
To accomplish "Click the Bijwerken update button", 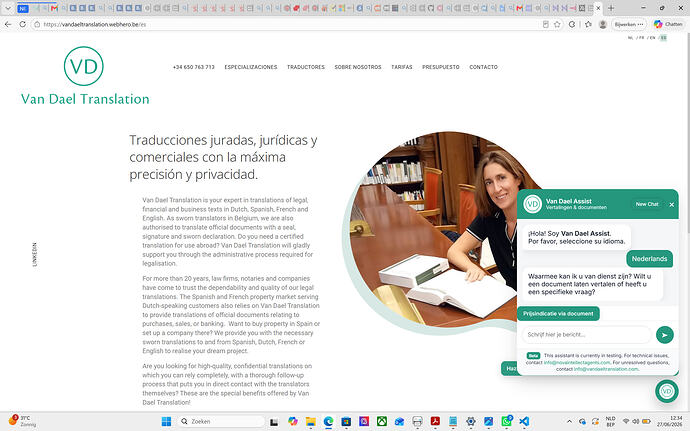I will tap(629, 25).
